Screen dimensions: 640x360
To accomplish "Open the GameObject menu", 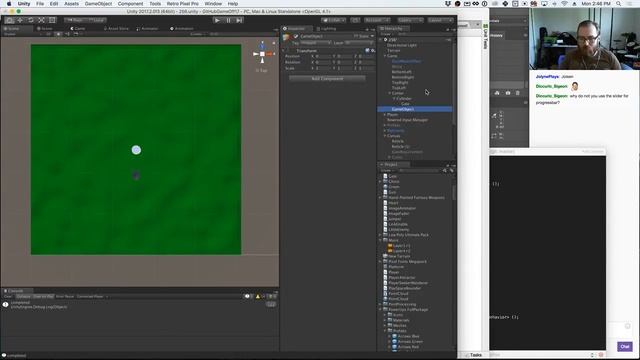I will (98, 4).
